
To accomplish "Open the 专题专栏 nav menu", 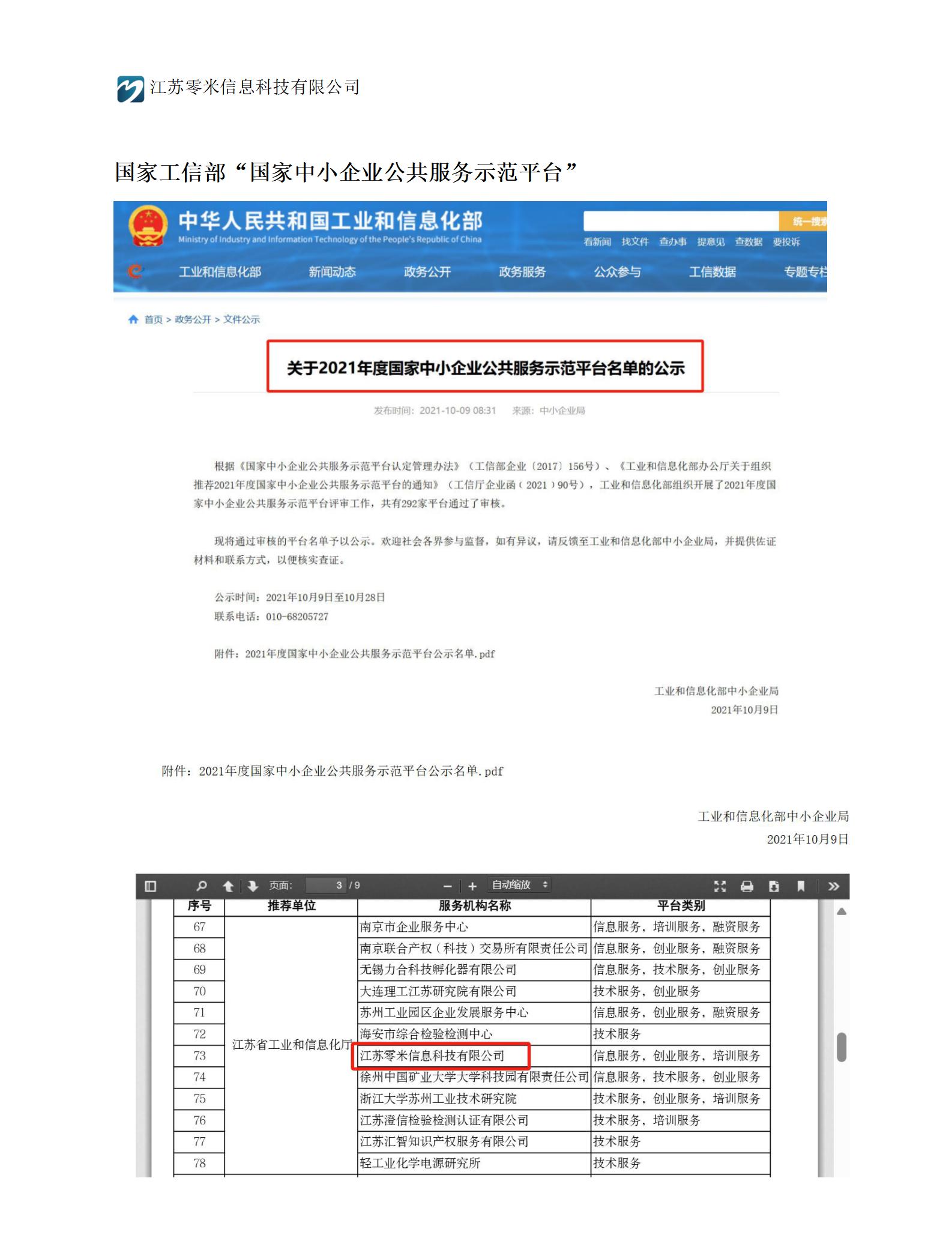I will pyautogui.click(x=806, y=272).
